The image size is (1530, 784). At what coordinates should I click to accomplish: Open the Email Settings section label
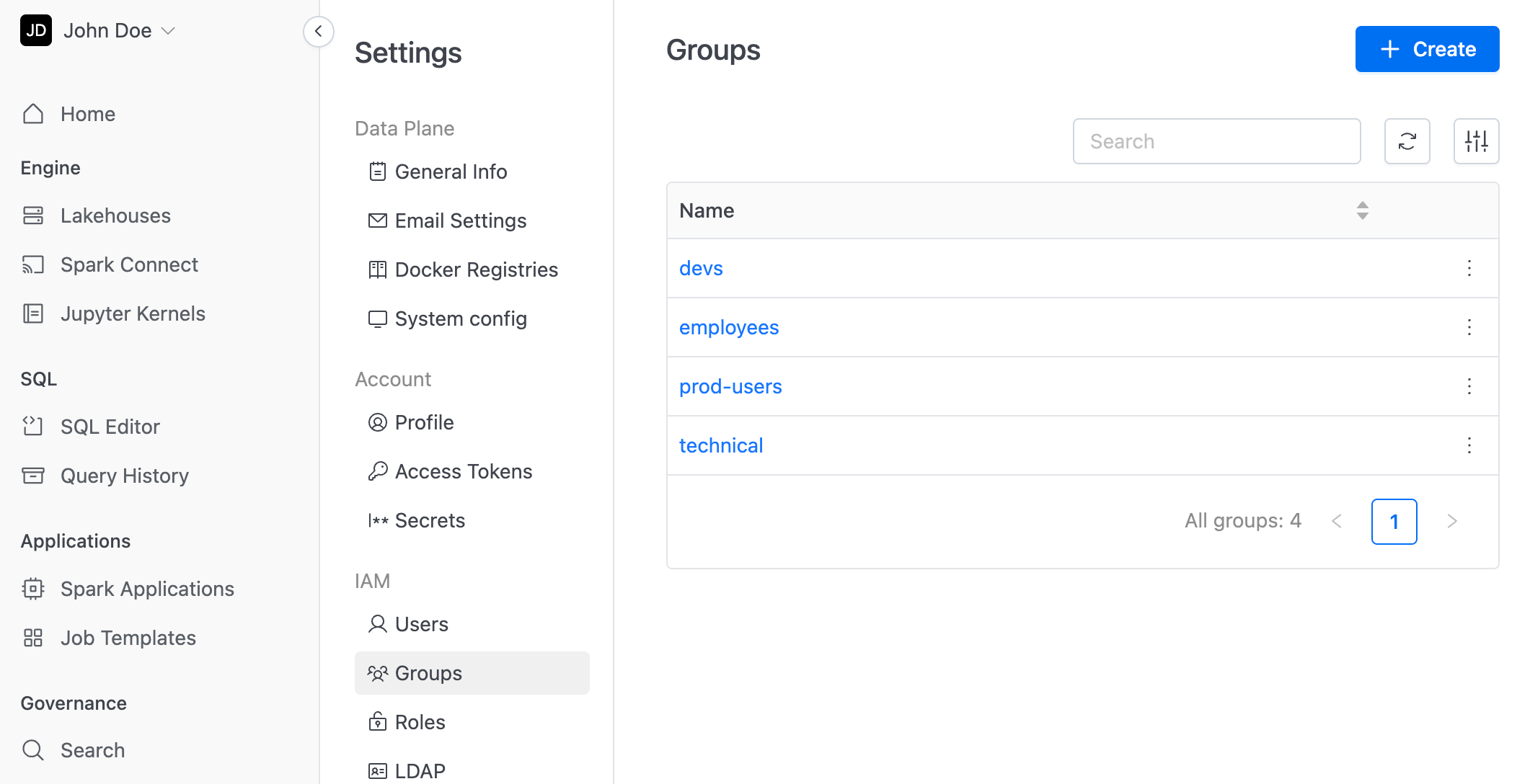(461, 220)
